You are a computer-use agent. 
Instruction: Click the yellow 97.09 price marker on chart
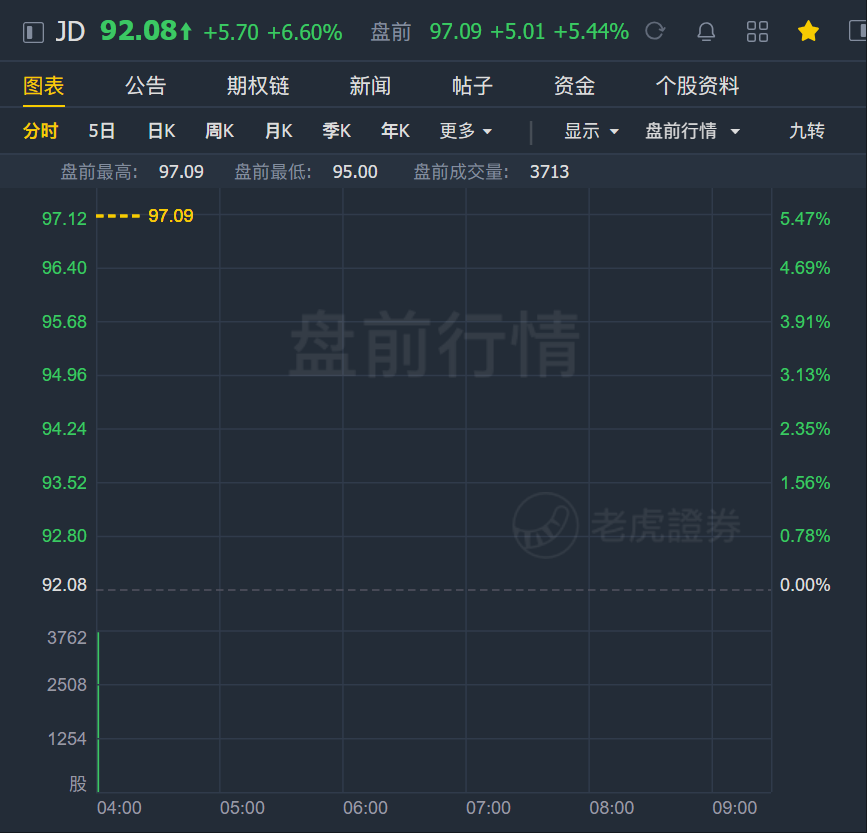171,216
